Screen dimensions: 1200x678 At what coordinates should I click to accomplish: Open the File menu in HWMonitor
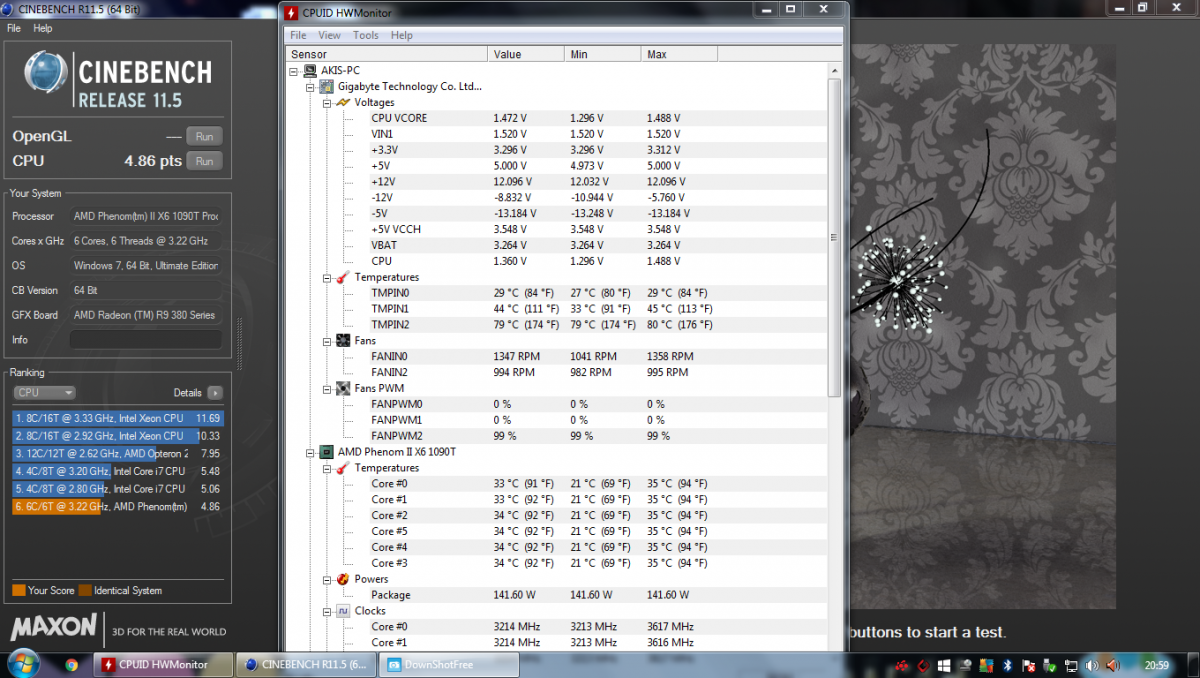tap(298, 35)
